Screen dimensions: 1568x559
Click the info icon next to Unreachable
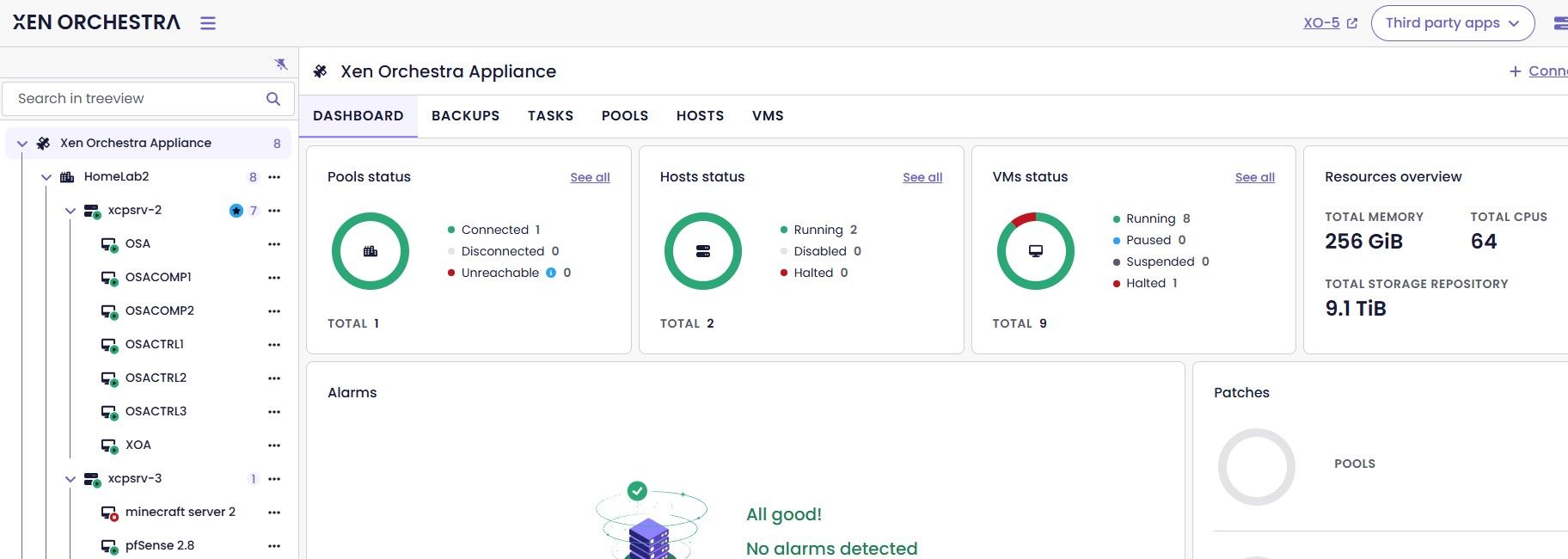click(551, 273)
